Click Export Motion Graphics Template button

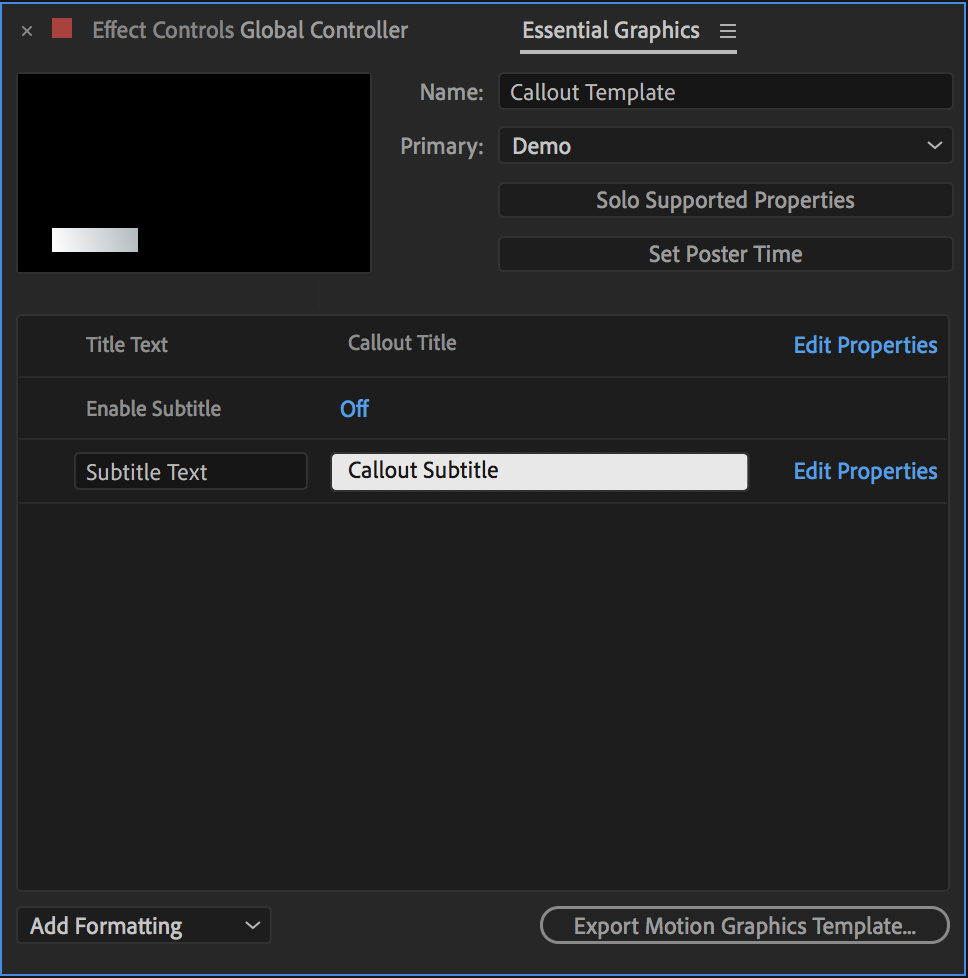click(x=744, y=926)
